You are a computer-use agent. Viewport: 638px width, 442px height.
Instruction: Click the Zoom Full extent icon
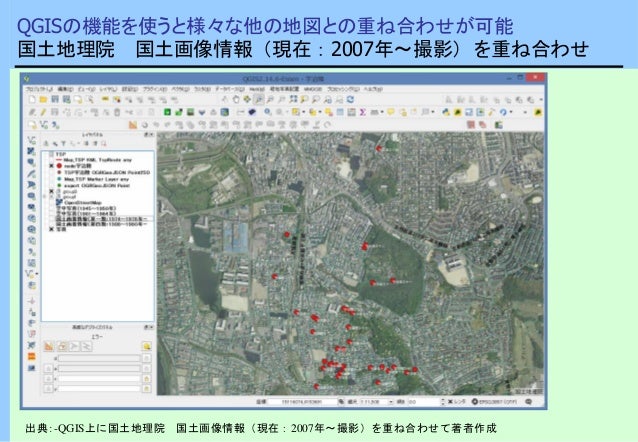tap(293, 99)
